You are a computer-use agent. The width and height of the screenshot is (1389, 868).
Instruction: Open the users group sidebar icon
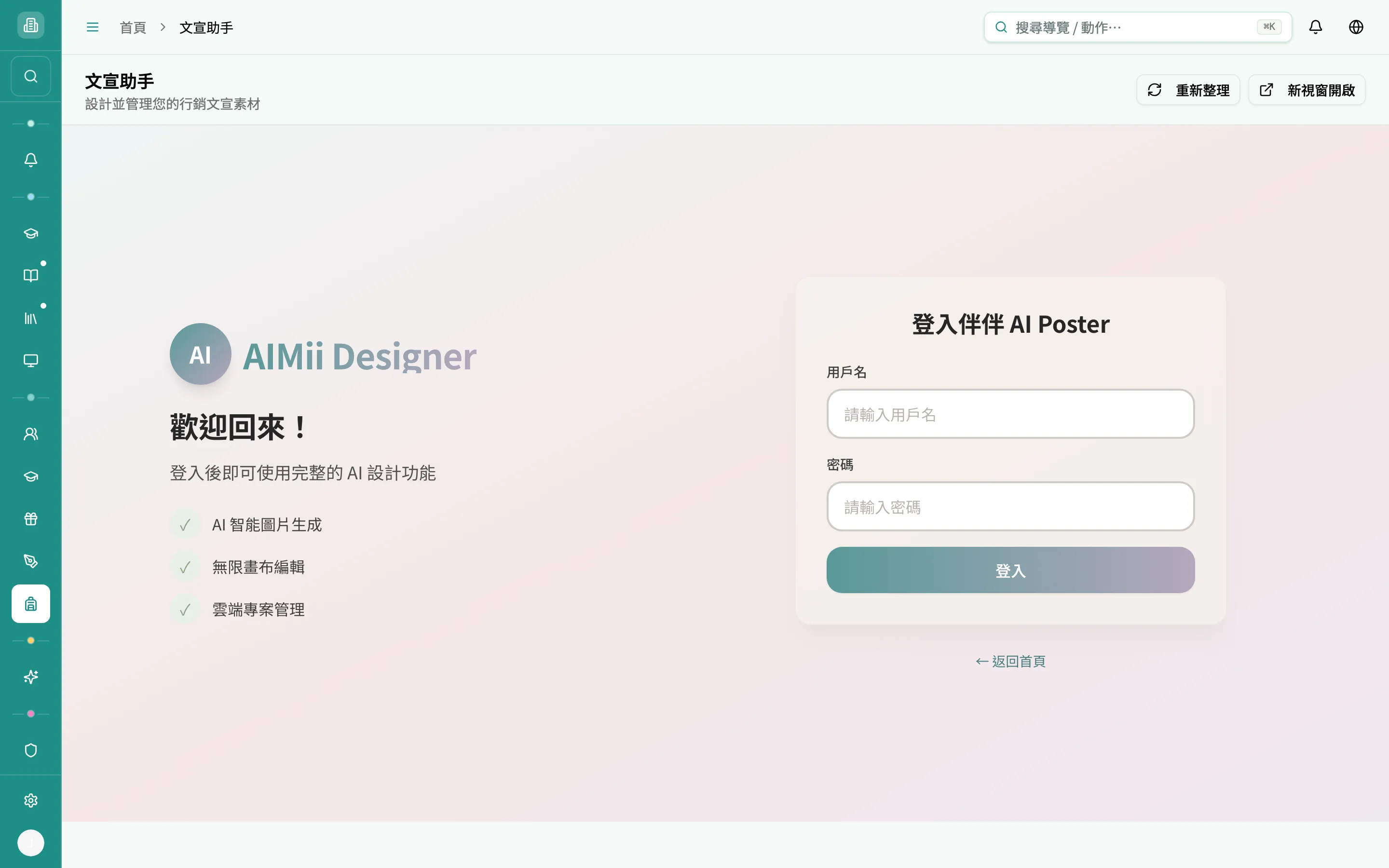coord(30,434)
